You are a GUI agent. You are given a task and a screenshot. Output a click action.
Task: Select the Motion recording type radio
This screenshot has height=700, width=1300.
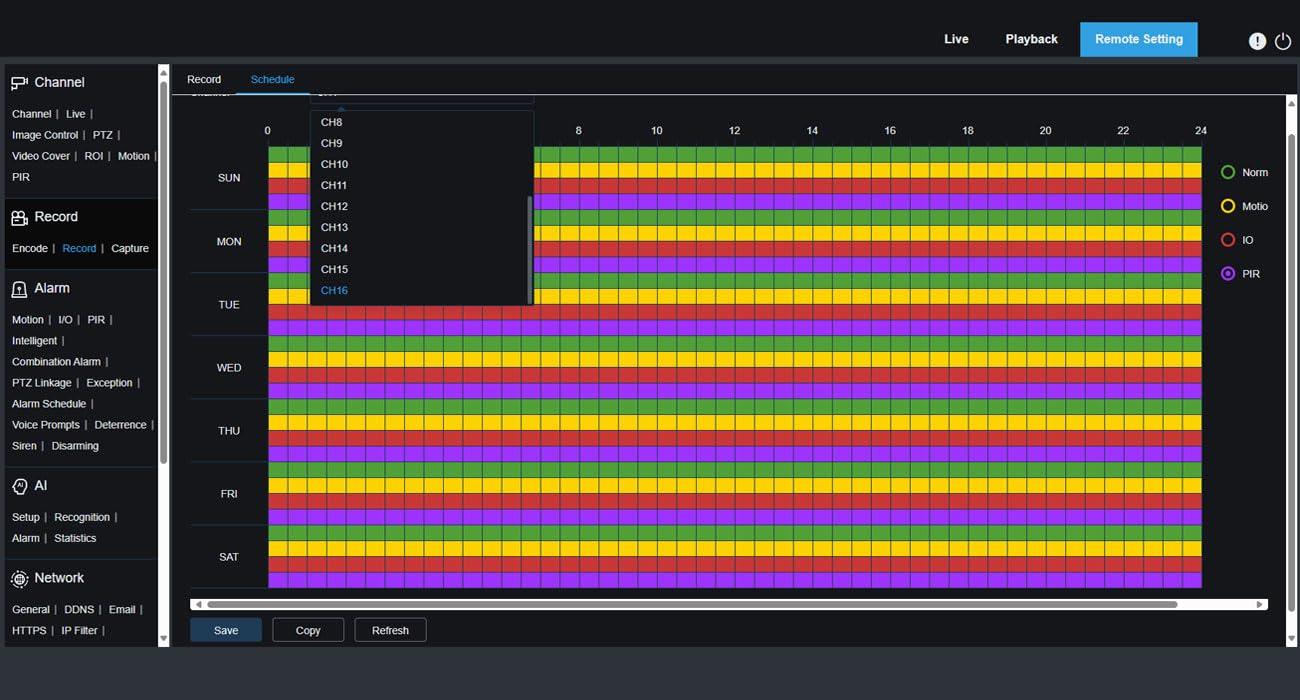[x=1228, y=206]
